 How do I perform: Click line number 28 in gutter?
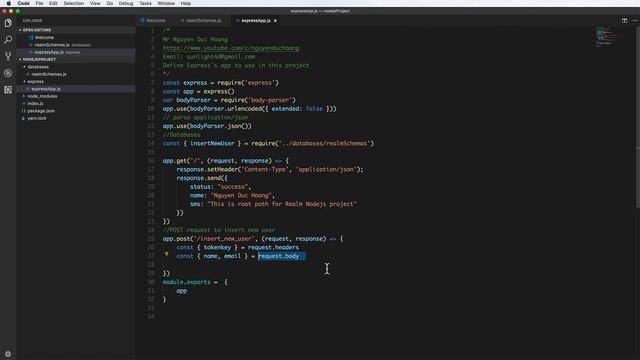coord(151,265)
